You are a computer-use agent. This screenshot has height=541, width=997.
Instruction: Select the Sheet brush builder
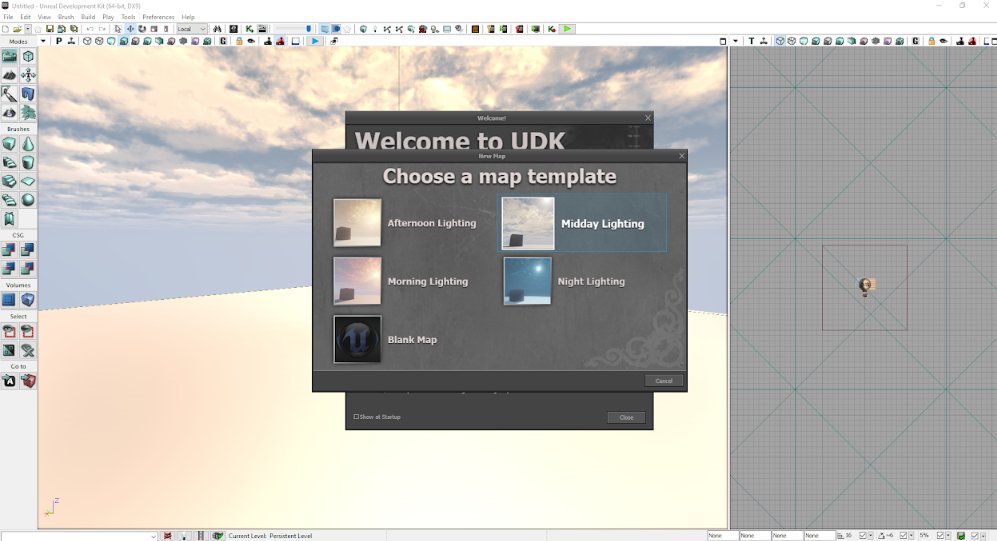(28, 182)
